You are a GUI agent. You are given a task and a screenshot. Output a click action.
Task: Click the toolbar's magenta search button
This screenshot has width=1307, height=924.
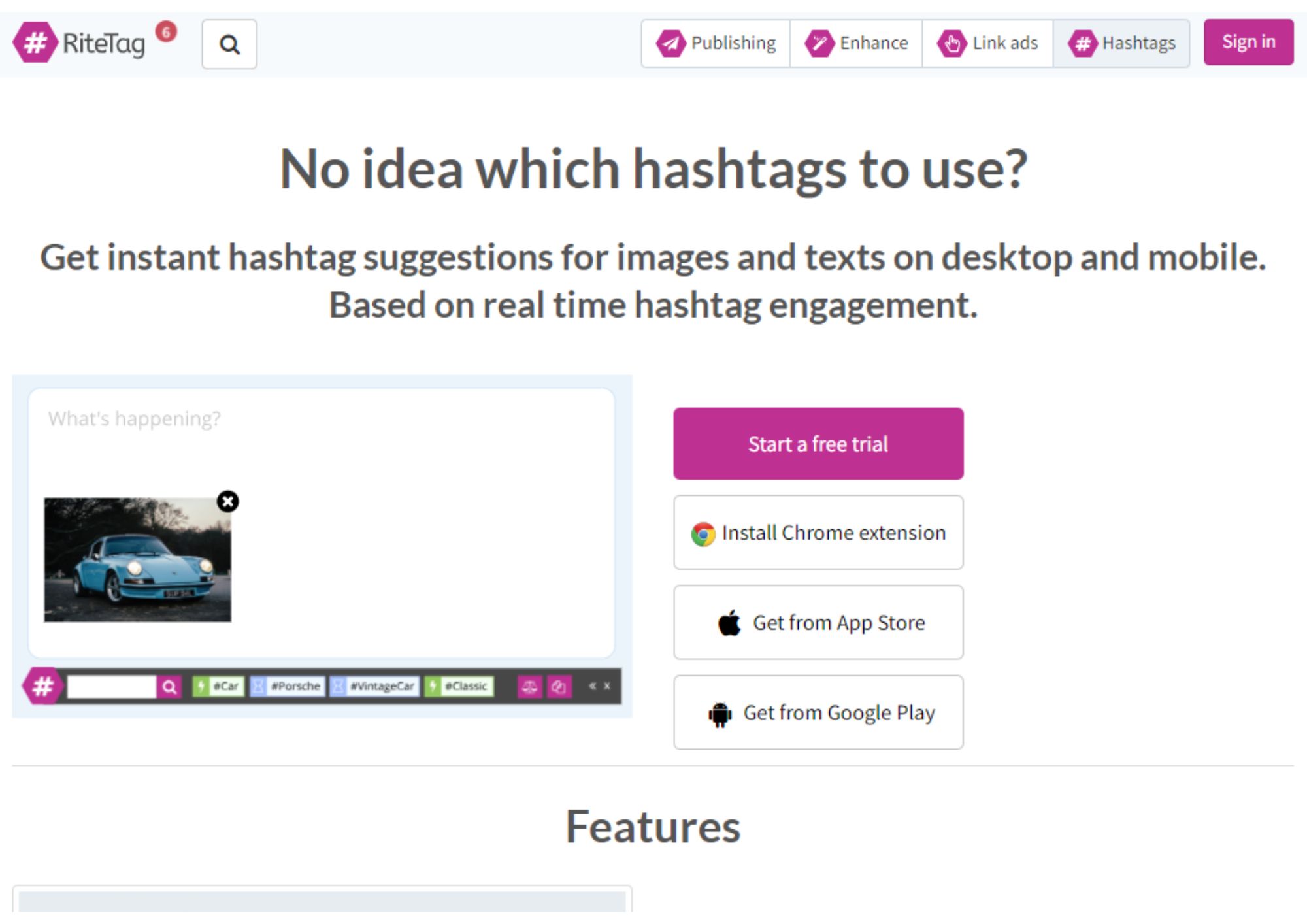coord(169,687)
